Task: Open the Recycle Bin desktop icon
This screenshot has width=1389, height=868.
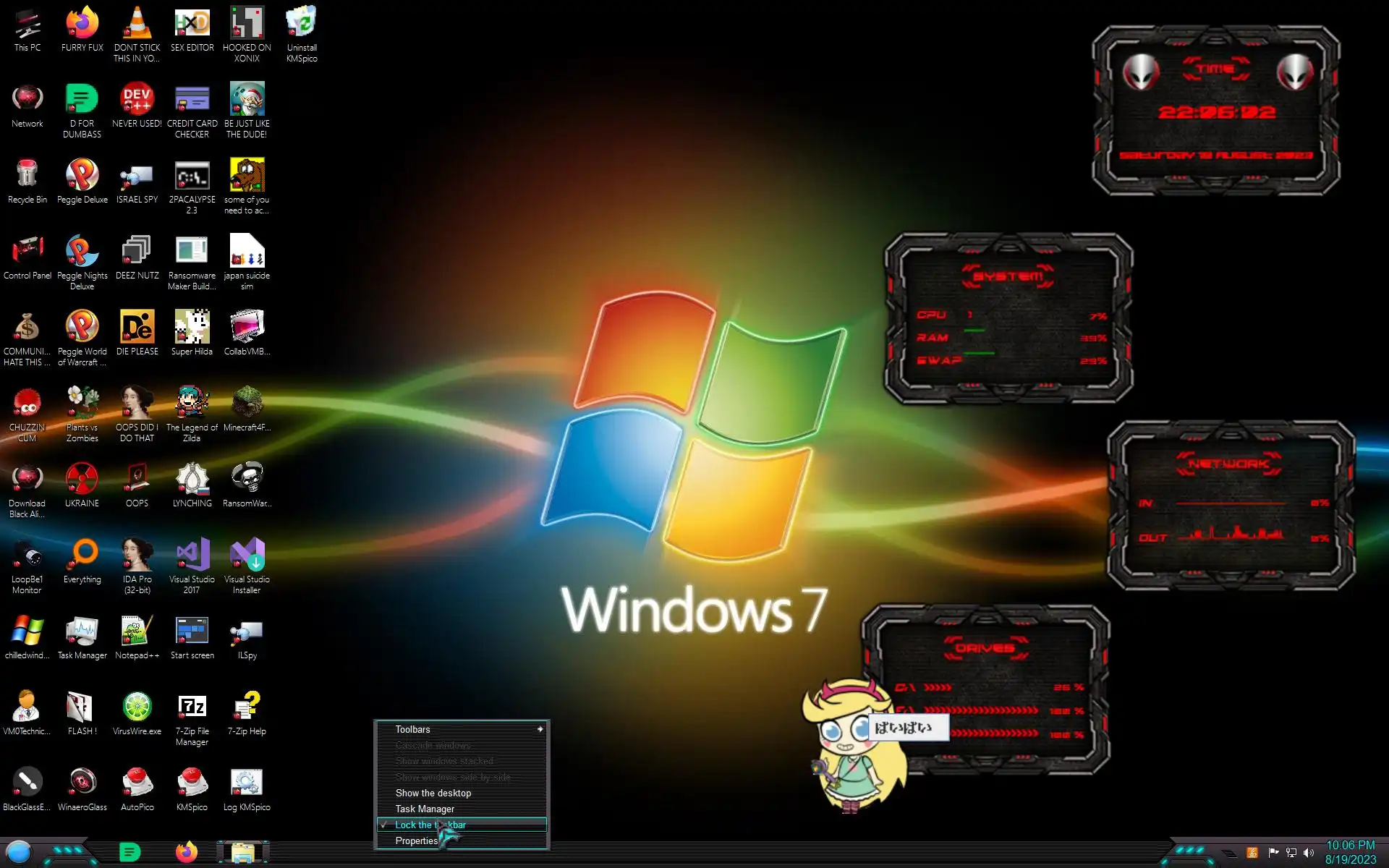Action: tap(27, 176)
